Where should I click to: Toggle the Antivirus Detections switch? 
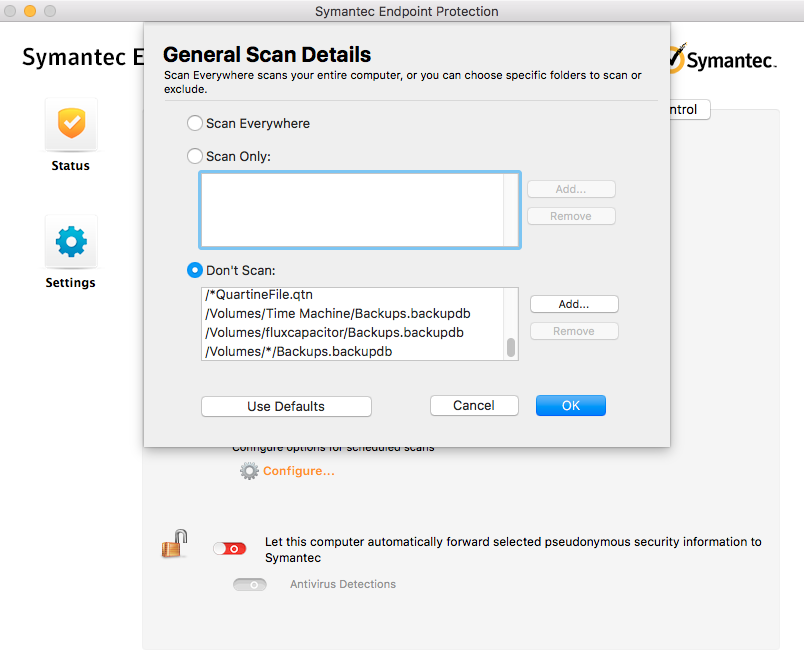click(250, 585)
